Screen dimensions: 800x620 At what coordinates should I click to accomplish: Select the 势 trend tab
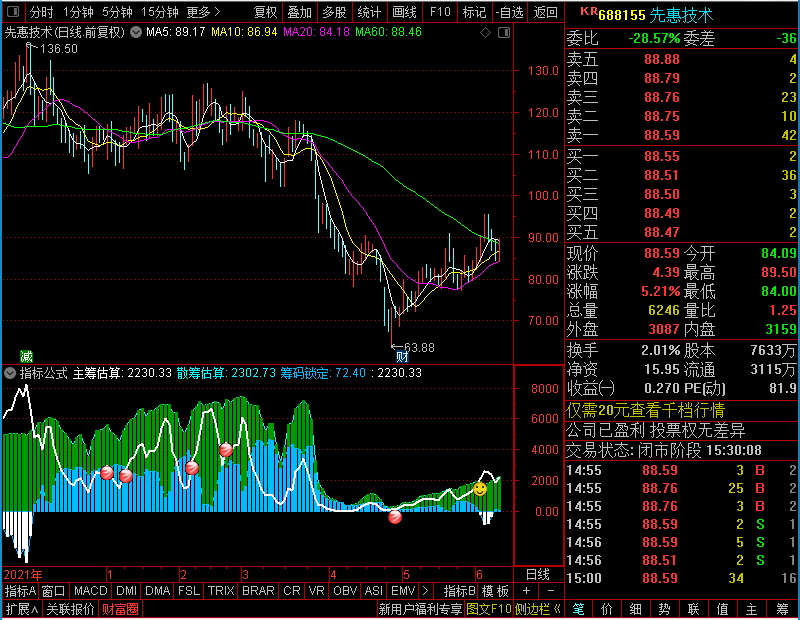point(664,609)
